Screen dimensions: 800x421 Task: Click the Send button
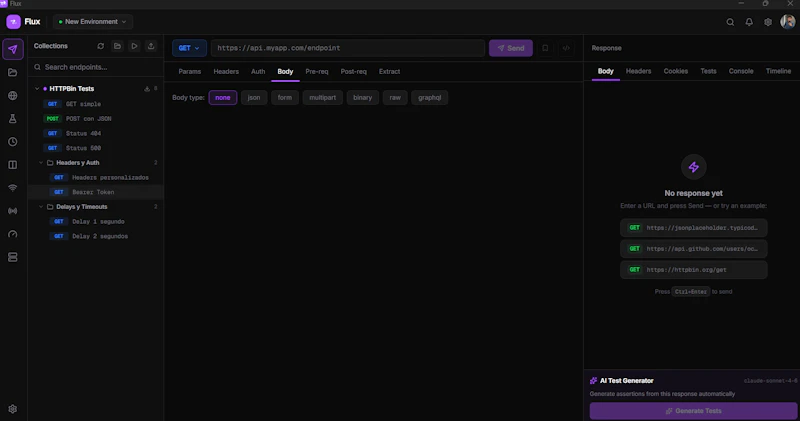(511, 48)
